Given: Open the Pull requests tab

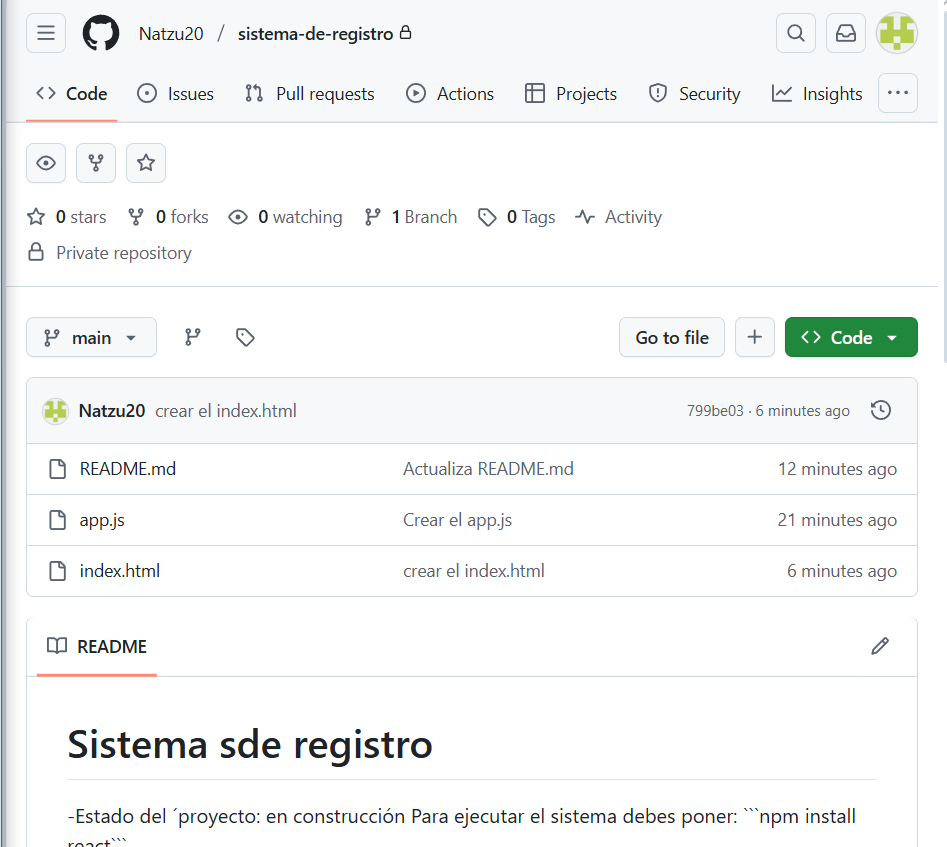Looking at the screenshot, I should [310, 94].
